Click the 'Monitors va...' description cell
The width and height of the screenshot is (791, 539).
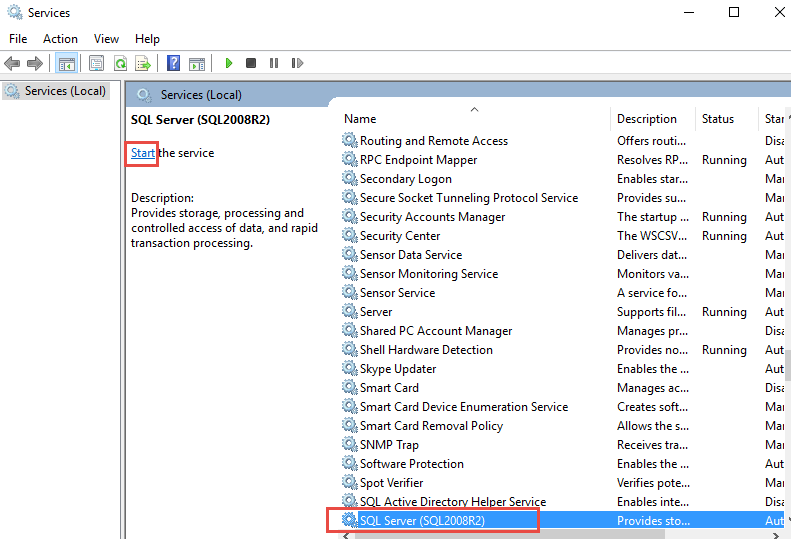653,274
